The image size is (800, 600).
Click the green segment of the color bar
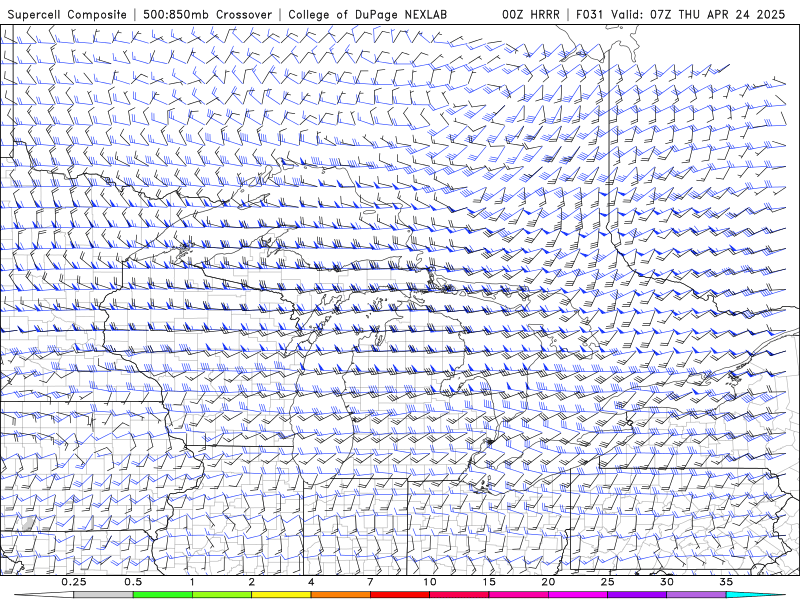coord(162,595)
